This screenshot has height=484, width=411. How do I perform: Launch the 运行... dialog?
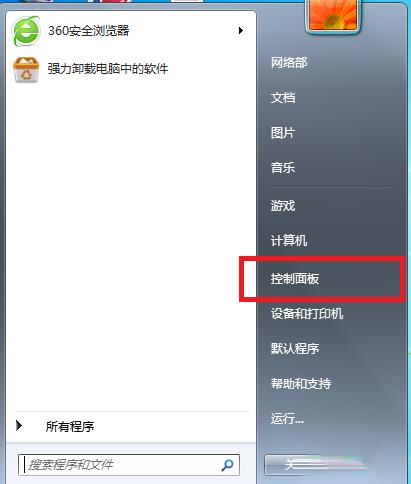coord(287,418)
